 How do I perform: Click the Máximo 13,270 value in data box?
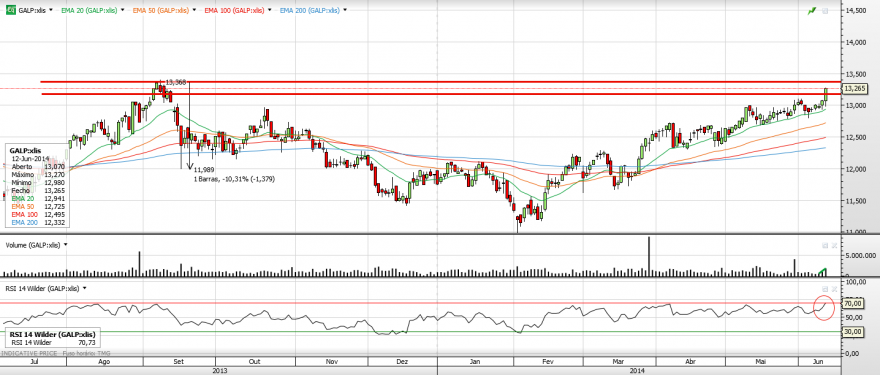pyautogui.click(x=55, y=175)
